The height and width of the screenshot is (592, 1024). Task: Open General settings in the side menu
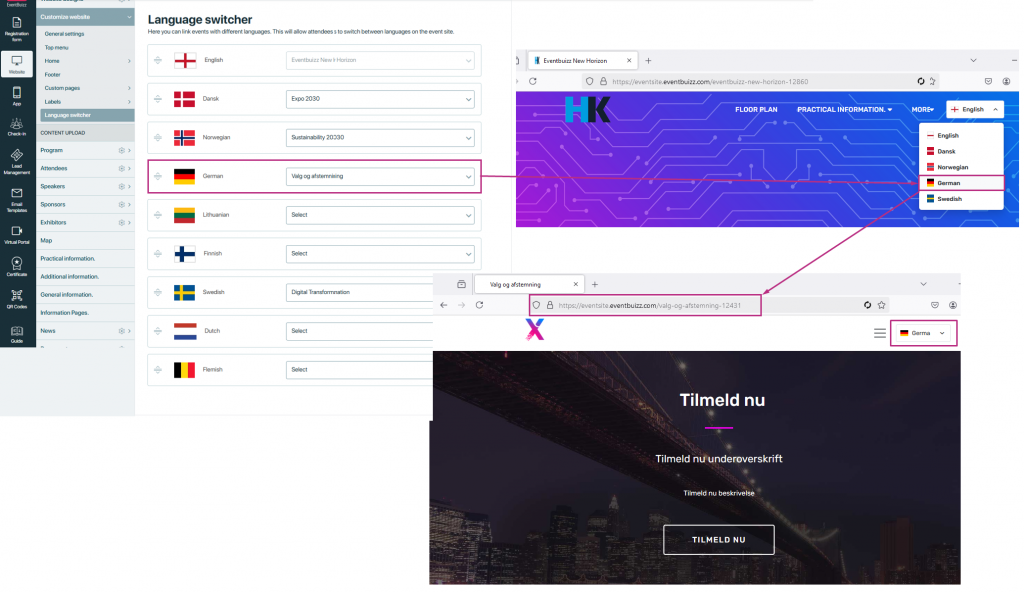pos(64,34)
